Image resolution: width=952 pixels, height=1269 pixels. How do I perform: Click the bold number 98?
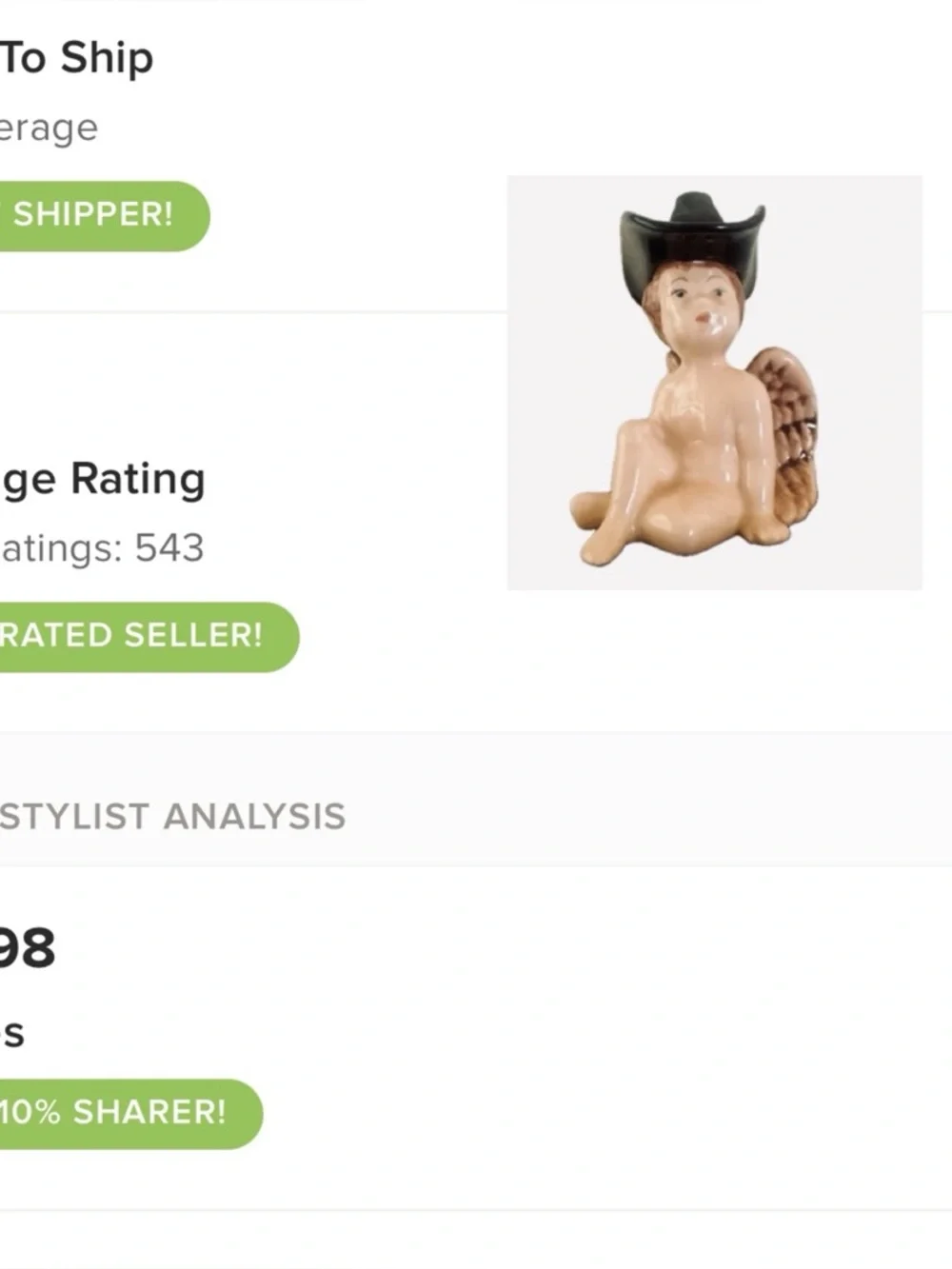[27, 948]
